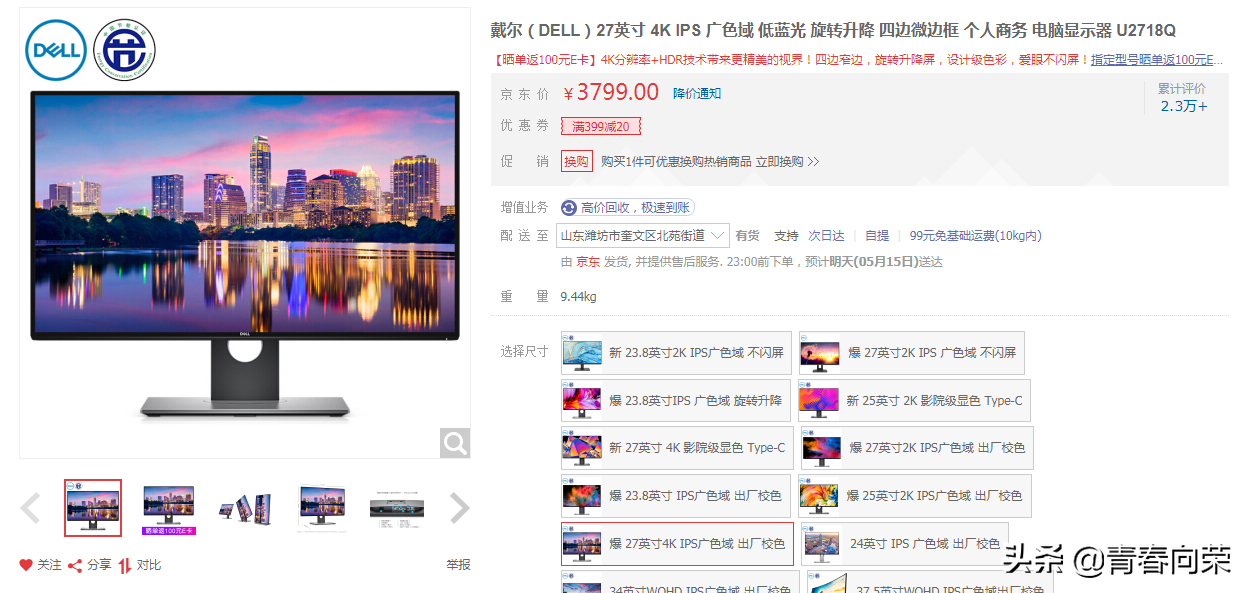This screenshot has height=593, width=1249.
Task: Go to previous thumbnails with left arrow
Action: [30, 508]
